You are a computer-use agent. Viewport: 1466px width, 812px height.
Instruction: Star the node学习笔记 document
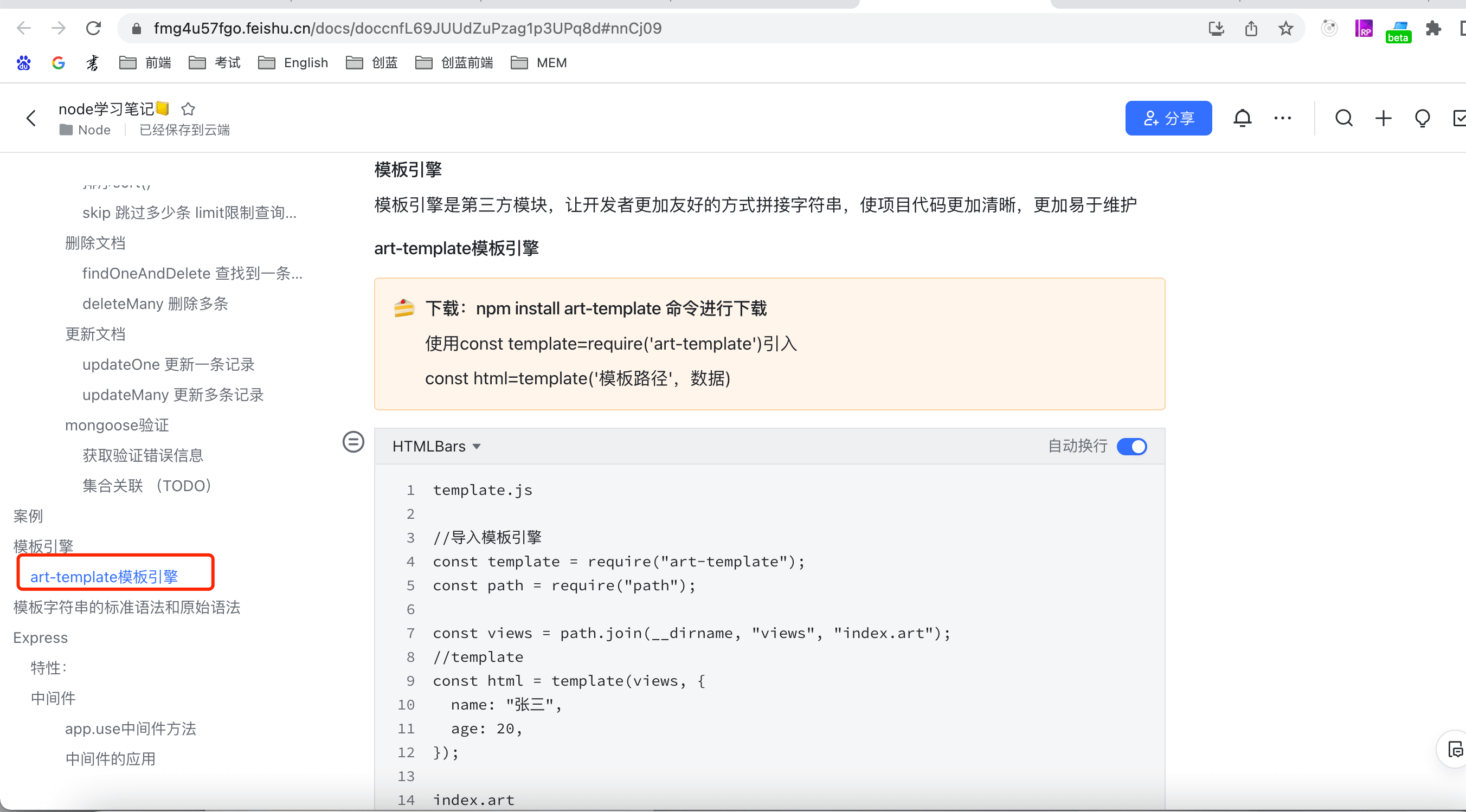pyautogui.click(x=188, y=109)
